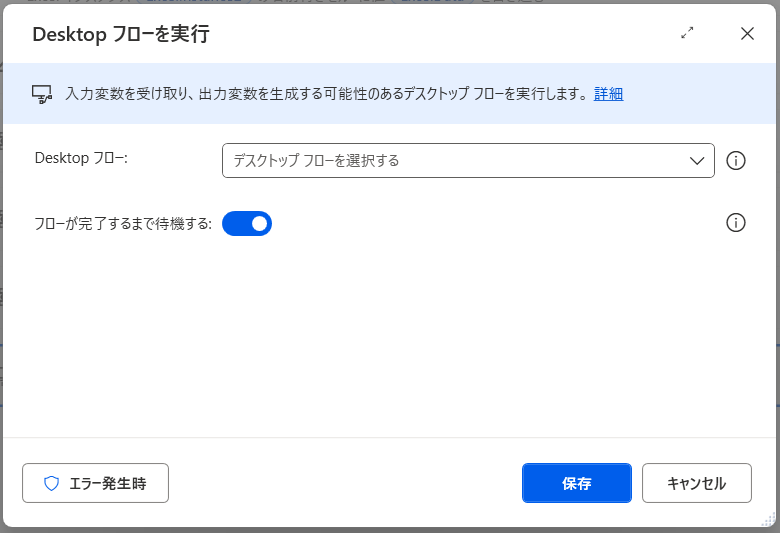
Task: Cancel with the キャンセル button
Action: [696, 483]
